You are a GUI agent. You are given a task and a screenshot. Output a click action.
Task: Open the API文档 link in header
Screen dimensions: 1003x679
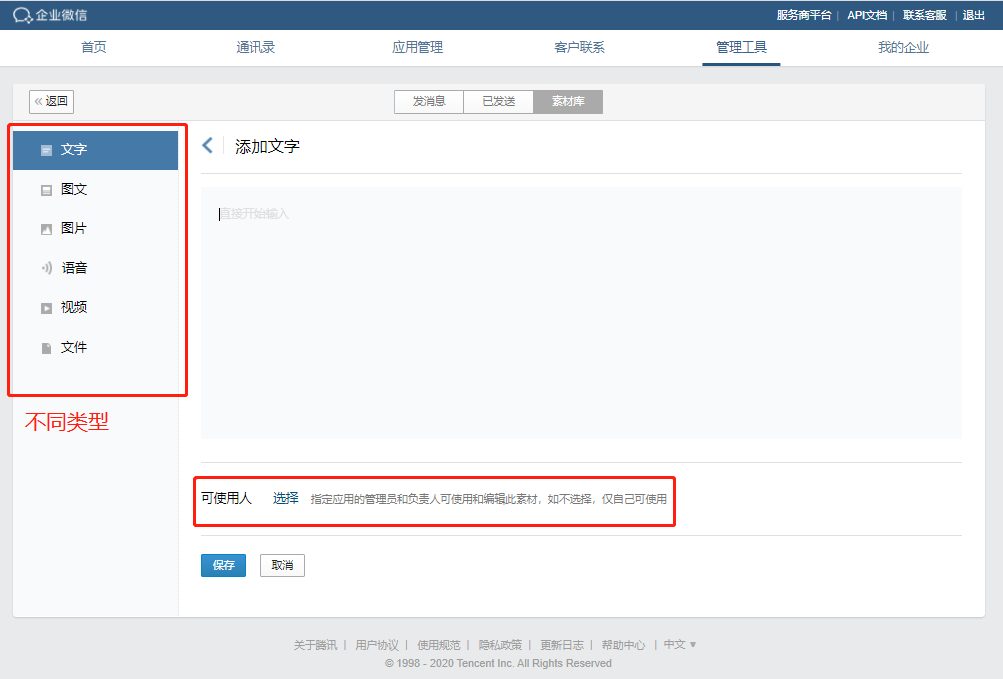tap(866, 15)
